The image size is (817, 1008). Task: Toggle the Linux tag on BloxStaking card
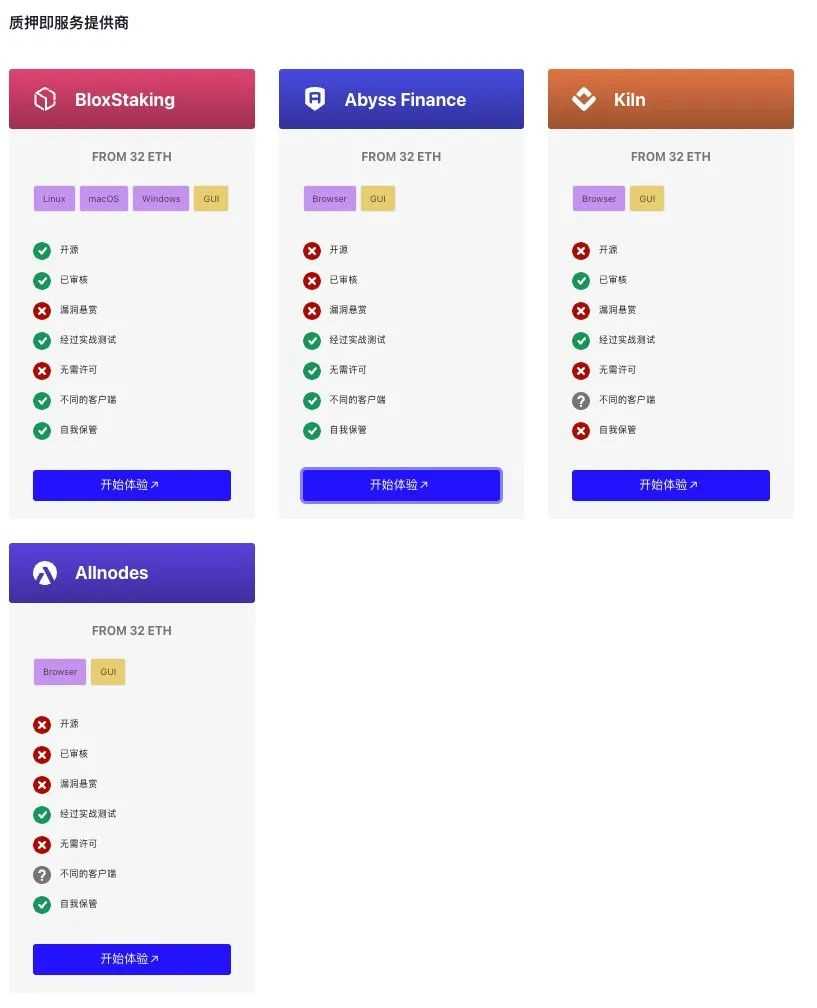pos(53,198)
